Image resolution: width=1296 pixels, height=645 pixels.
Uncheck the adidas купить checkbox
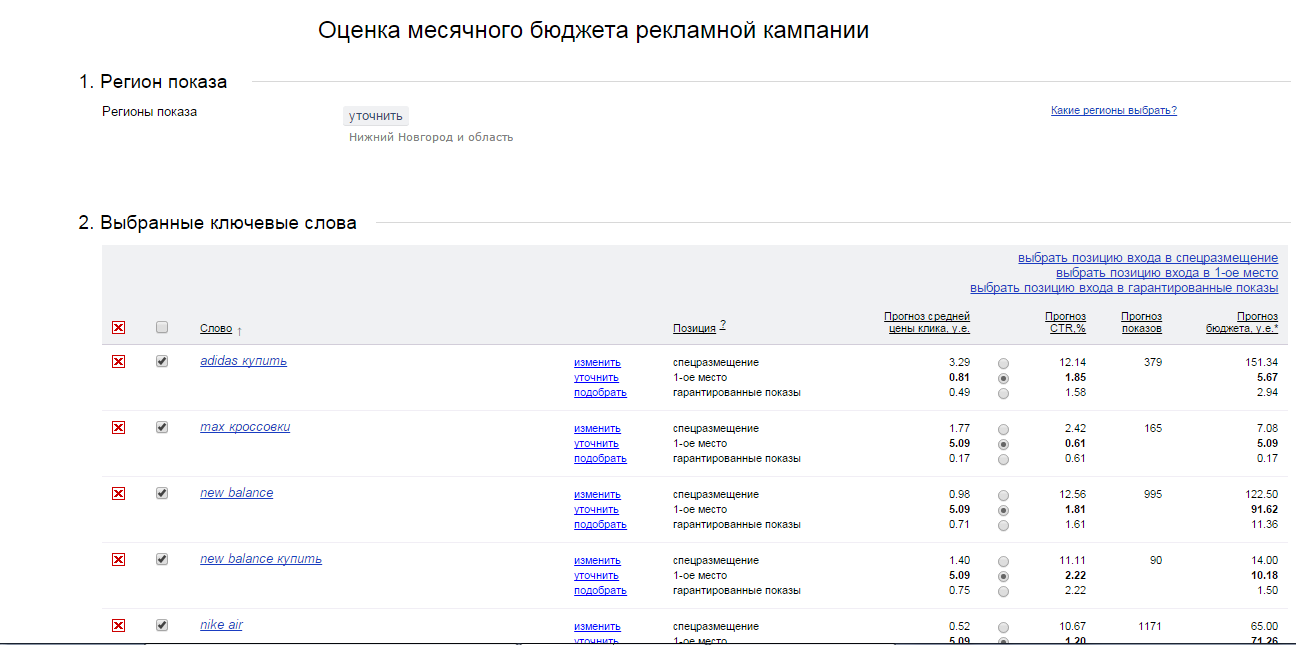point(162,361)
